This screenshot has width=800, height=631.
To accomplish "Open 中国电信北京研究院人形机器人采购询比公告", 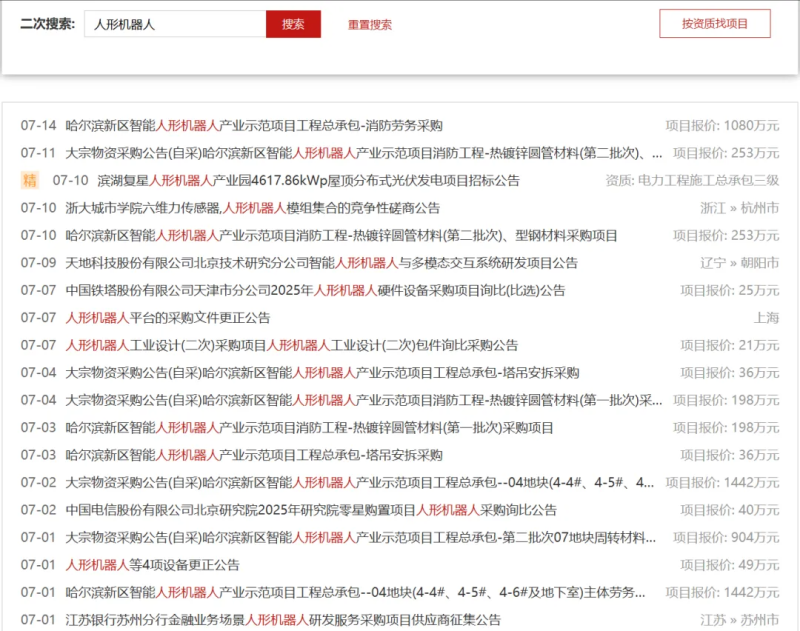I will click(311, 510).
